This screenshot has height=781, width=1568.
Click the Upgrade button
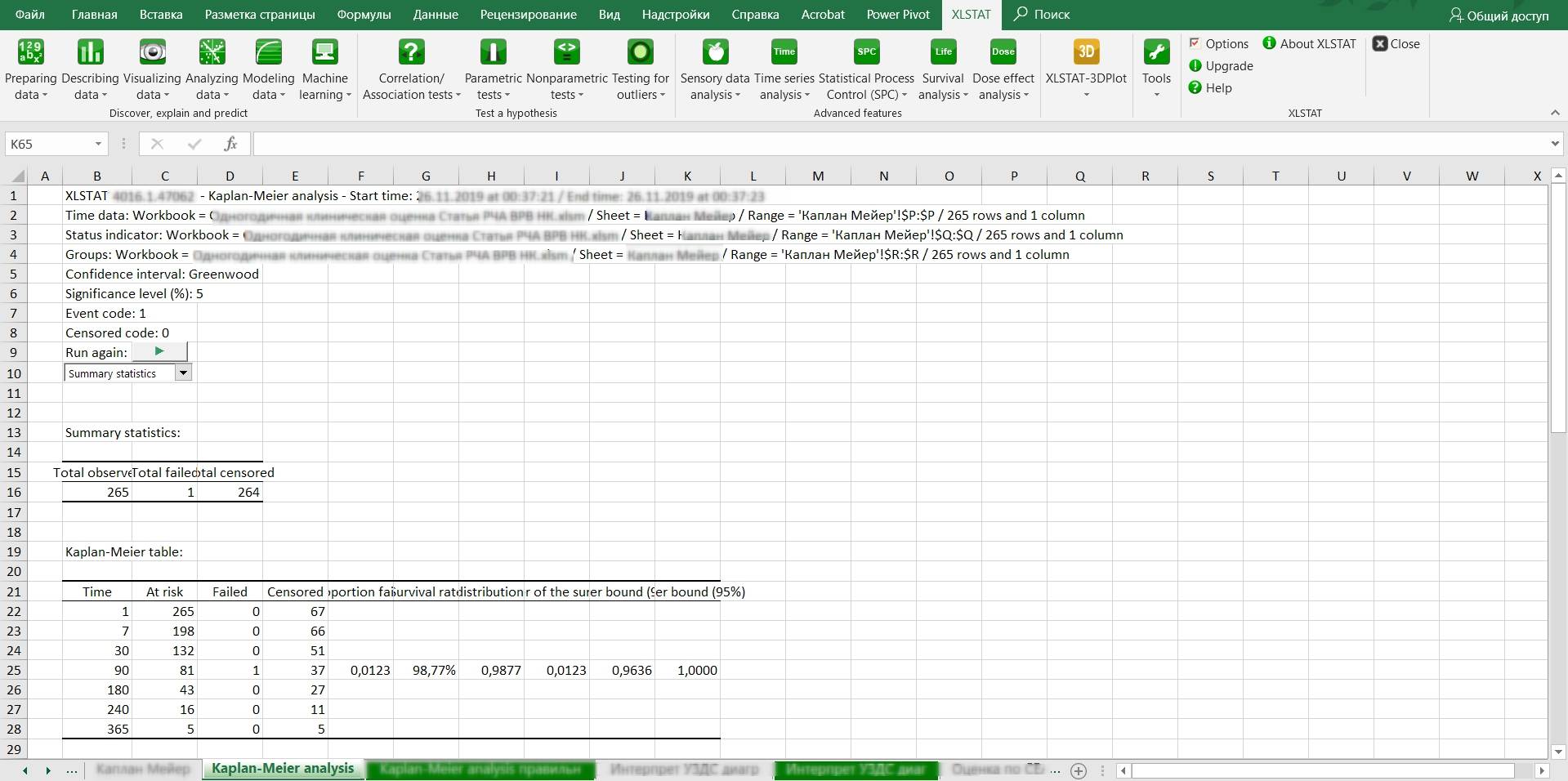point(1221,66)
